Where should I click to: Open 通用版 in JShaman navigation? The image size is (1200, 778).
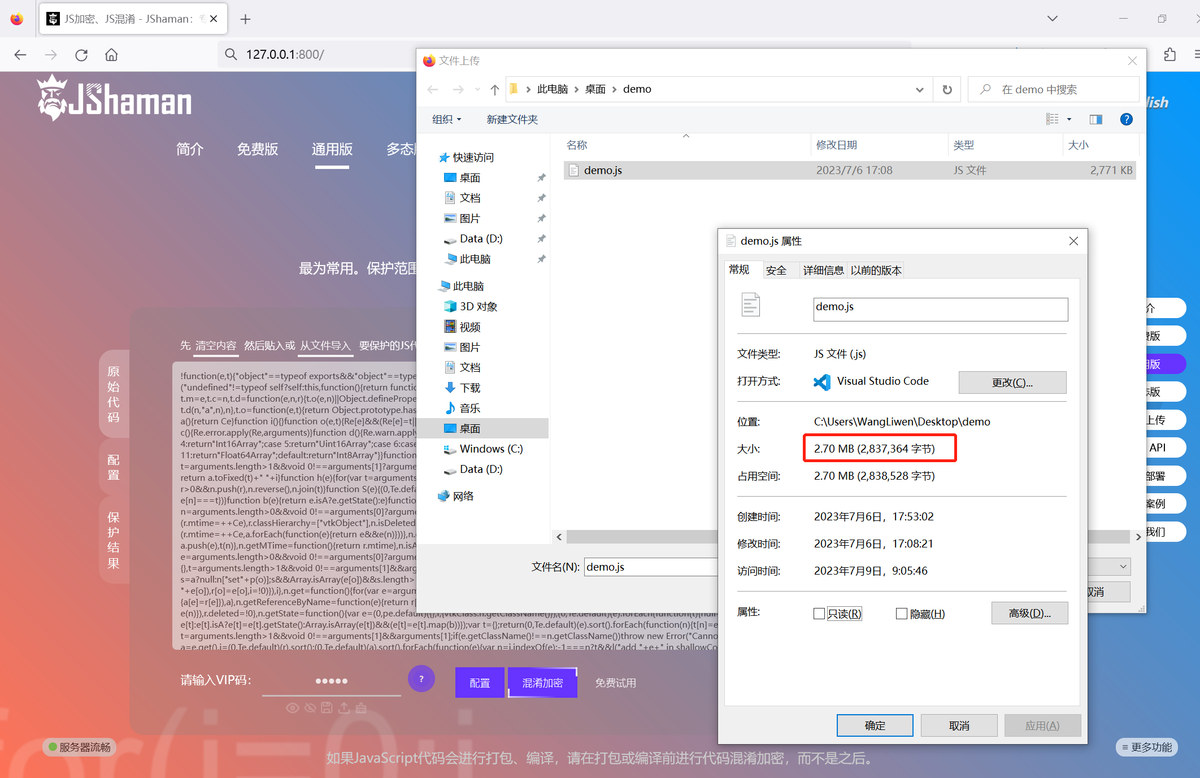332,149
